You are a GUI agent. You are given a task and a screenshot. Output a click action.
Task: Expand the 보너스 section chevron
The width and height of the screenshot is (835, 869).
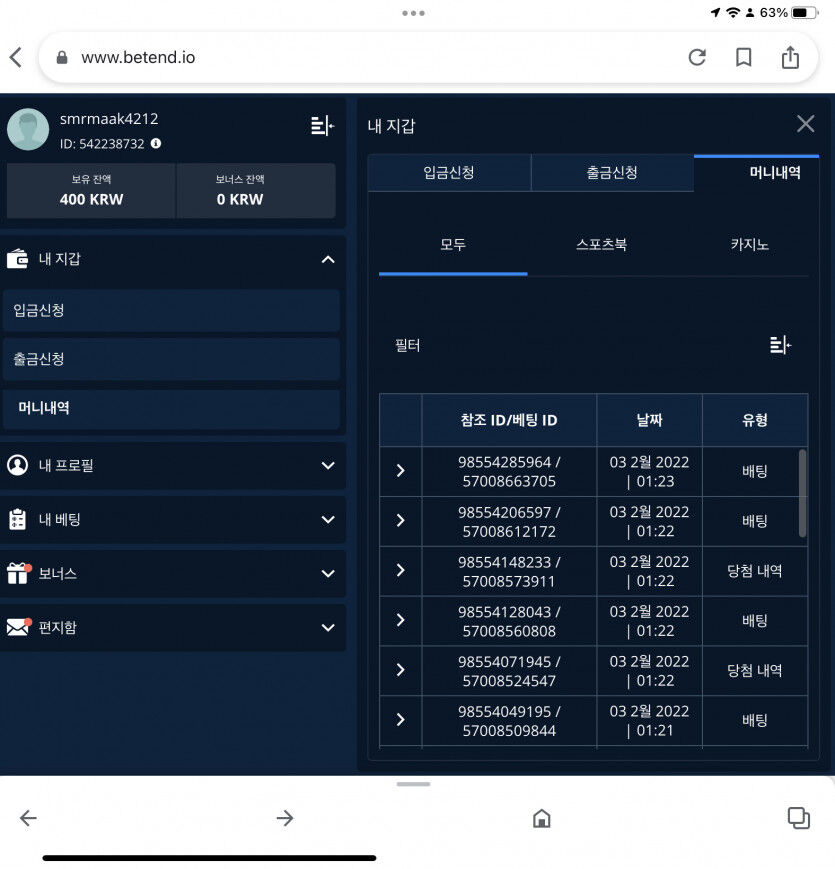(328, 574)
